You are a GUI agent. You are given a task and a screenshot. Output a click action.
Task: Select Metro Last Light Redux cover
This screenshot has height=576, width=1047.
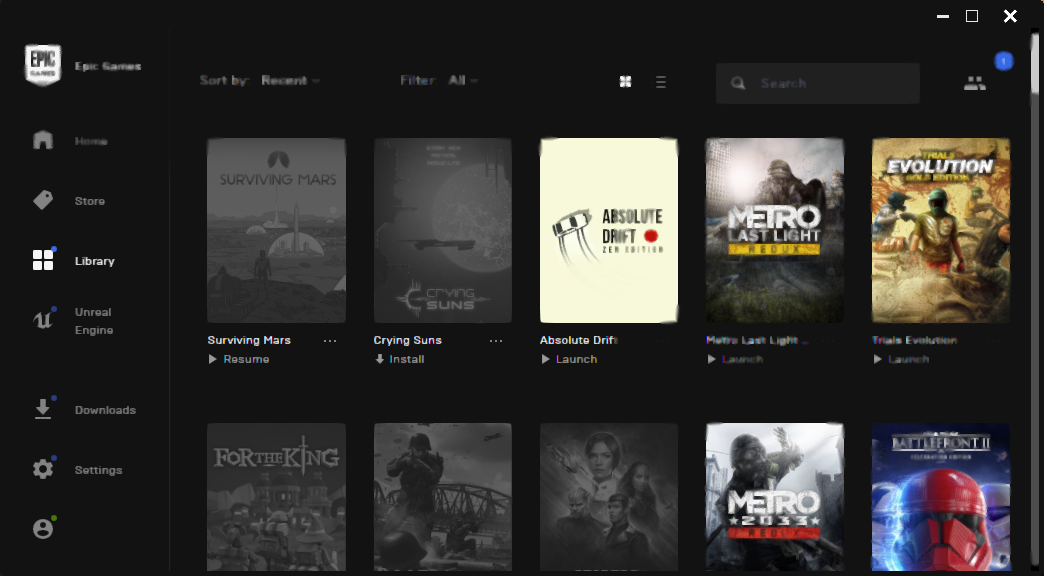coord(775,230)
